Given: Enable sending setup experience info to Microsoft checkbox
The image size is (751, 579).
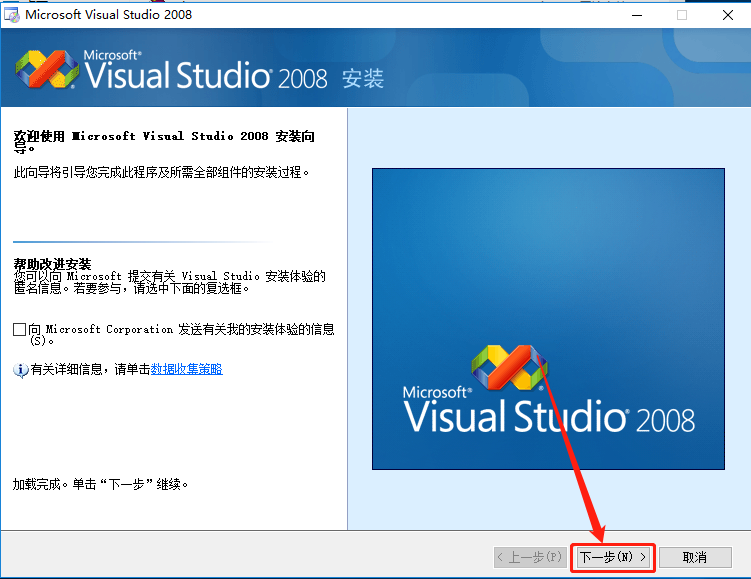Looking at the screenshot, I should pyautogui.click(x=20, y=329).
